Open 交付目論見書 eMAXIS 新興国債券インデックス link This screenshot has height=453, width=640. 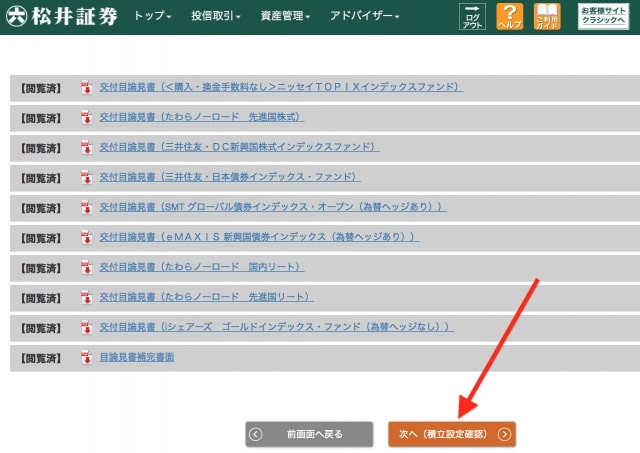(259, 237)
